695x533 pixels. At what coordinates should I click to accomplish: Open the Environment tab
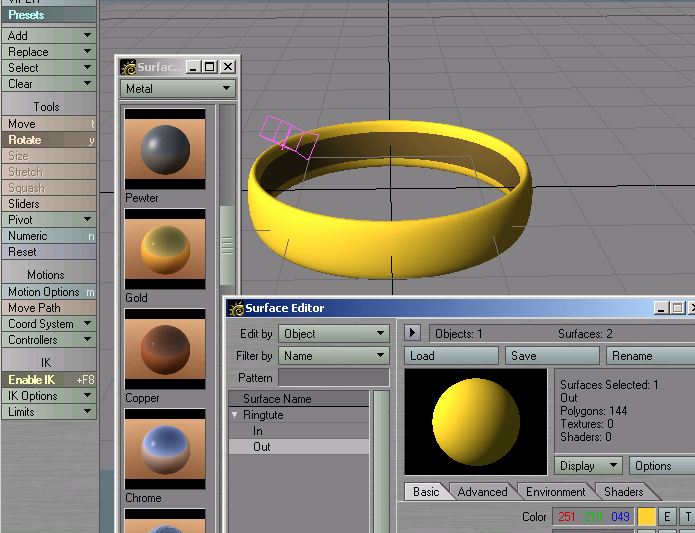point(556,492)
